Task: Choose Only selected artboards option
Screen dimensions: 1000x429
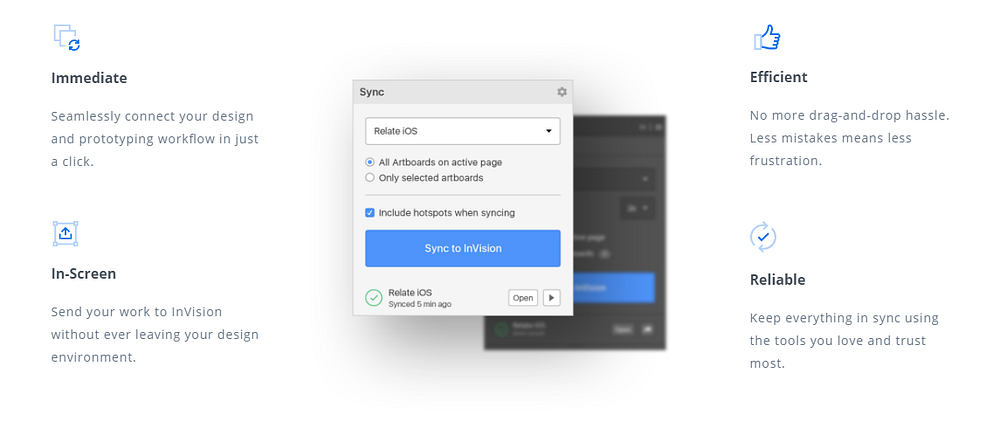Action: [x=370, y=178]
